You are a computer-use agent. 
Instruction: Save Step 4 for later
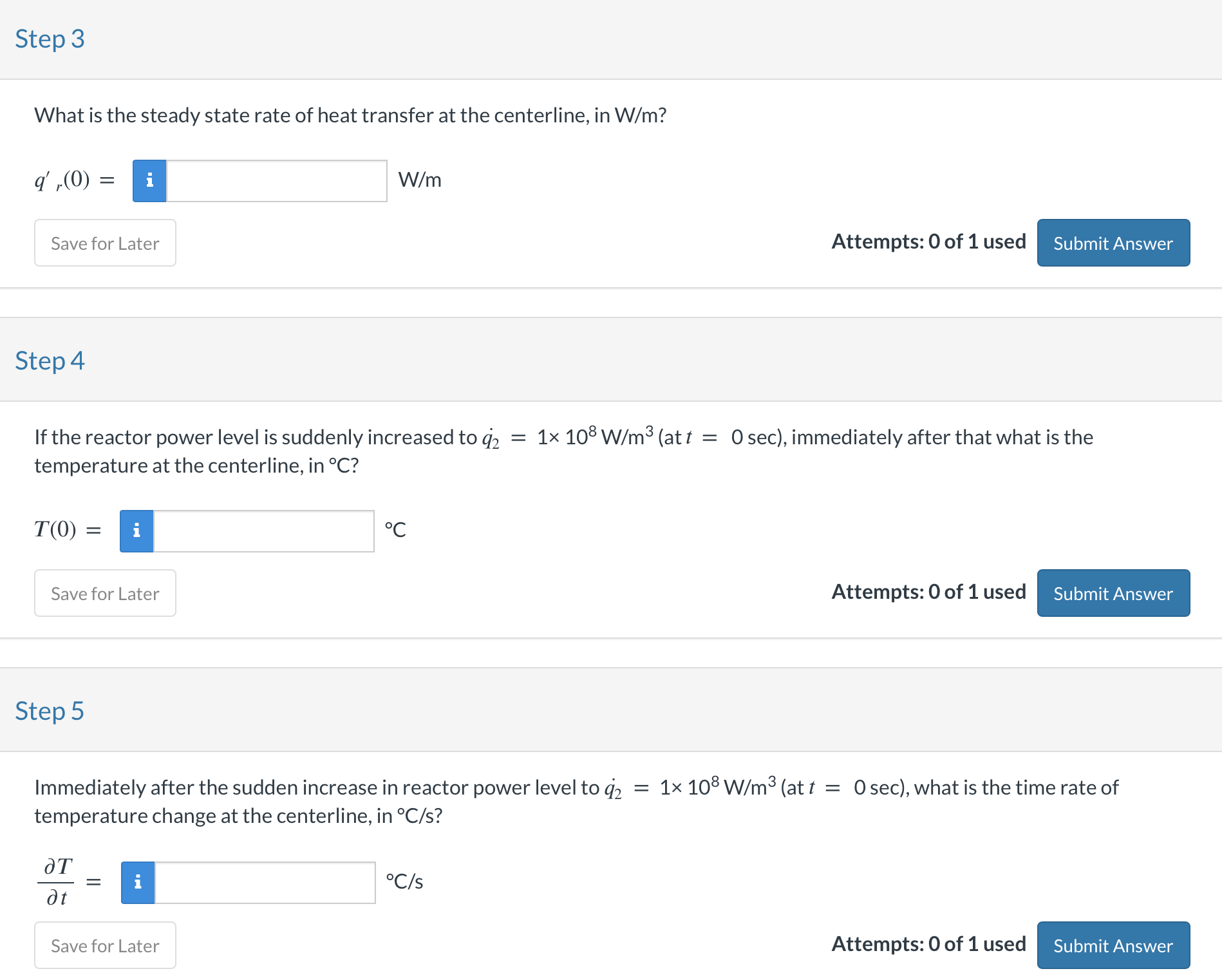[105, 593]
